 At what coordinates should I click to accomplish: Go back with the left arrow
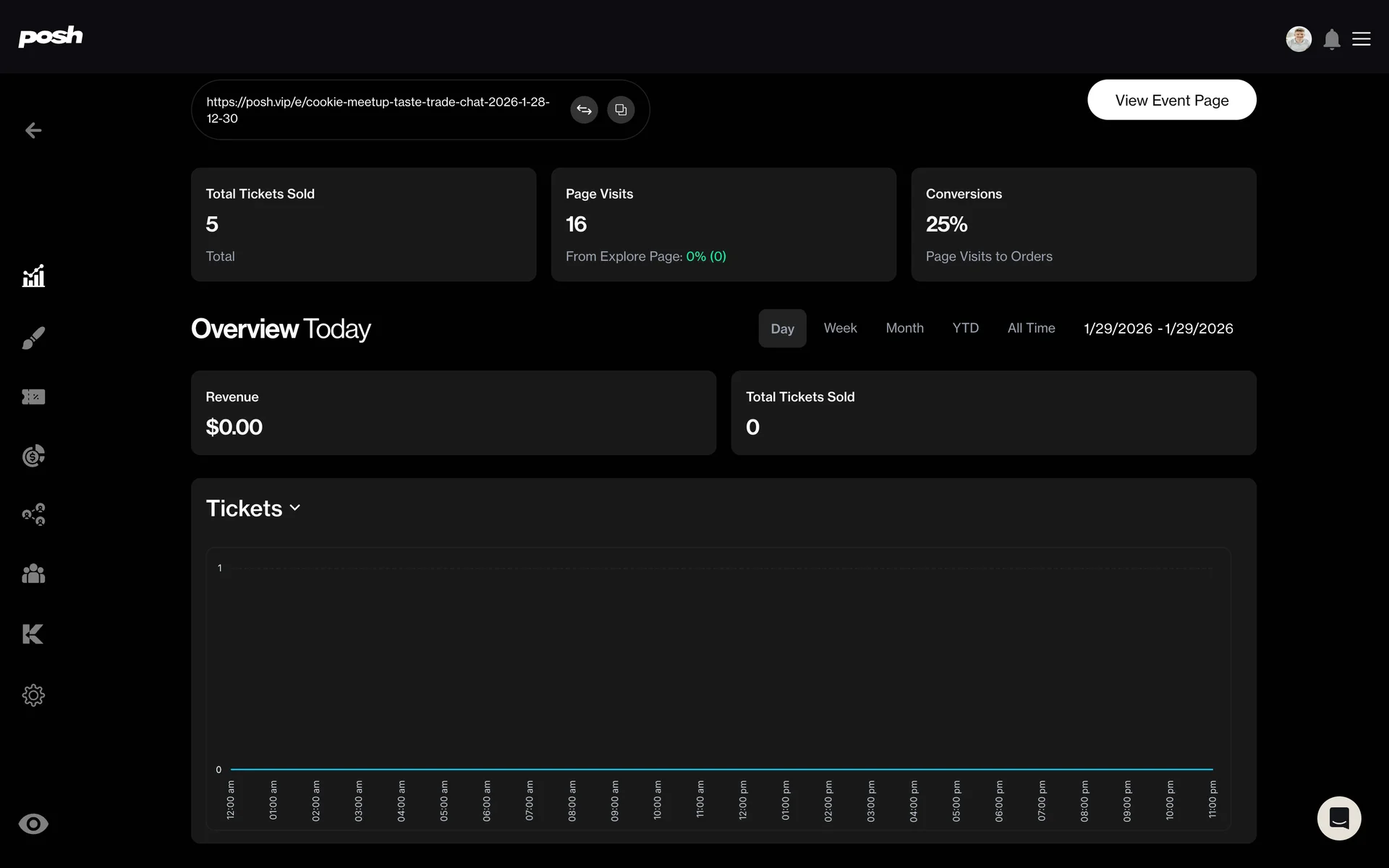coord(33,130)
